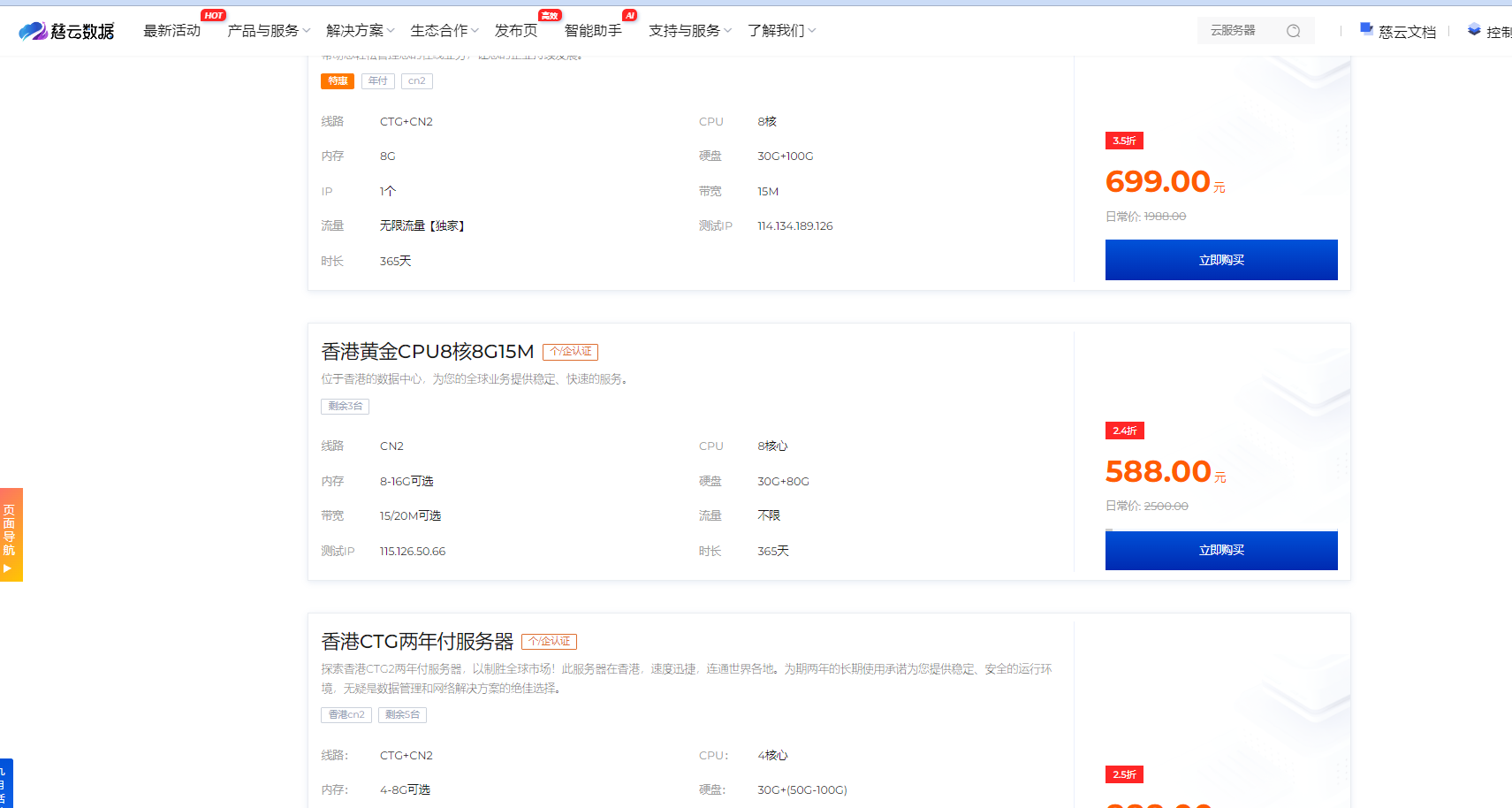Open the 智能助手 menu item
This screenshot has width=1512, height=808.
click(593, 31)
